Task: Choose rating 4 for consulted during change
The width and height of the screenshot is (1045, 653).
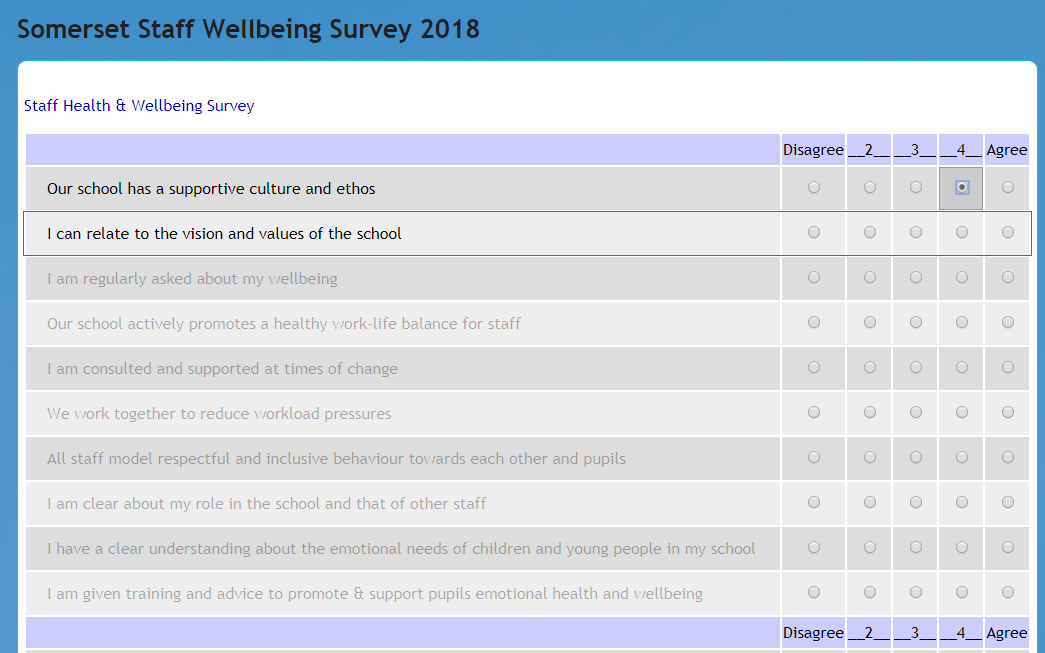Action: point(960,368)
